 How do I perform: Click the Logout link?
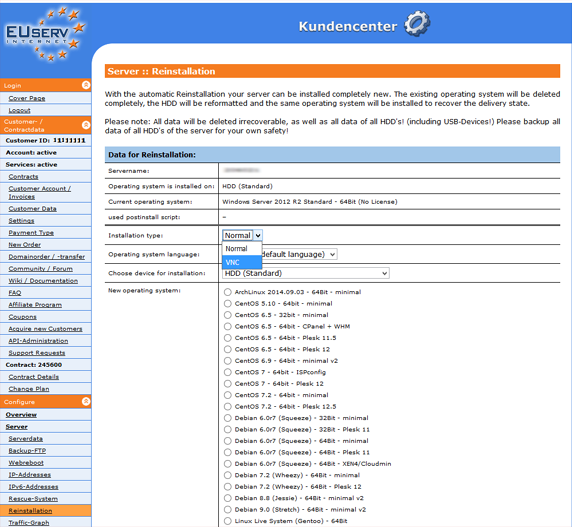click(x=20, y=110)
